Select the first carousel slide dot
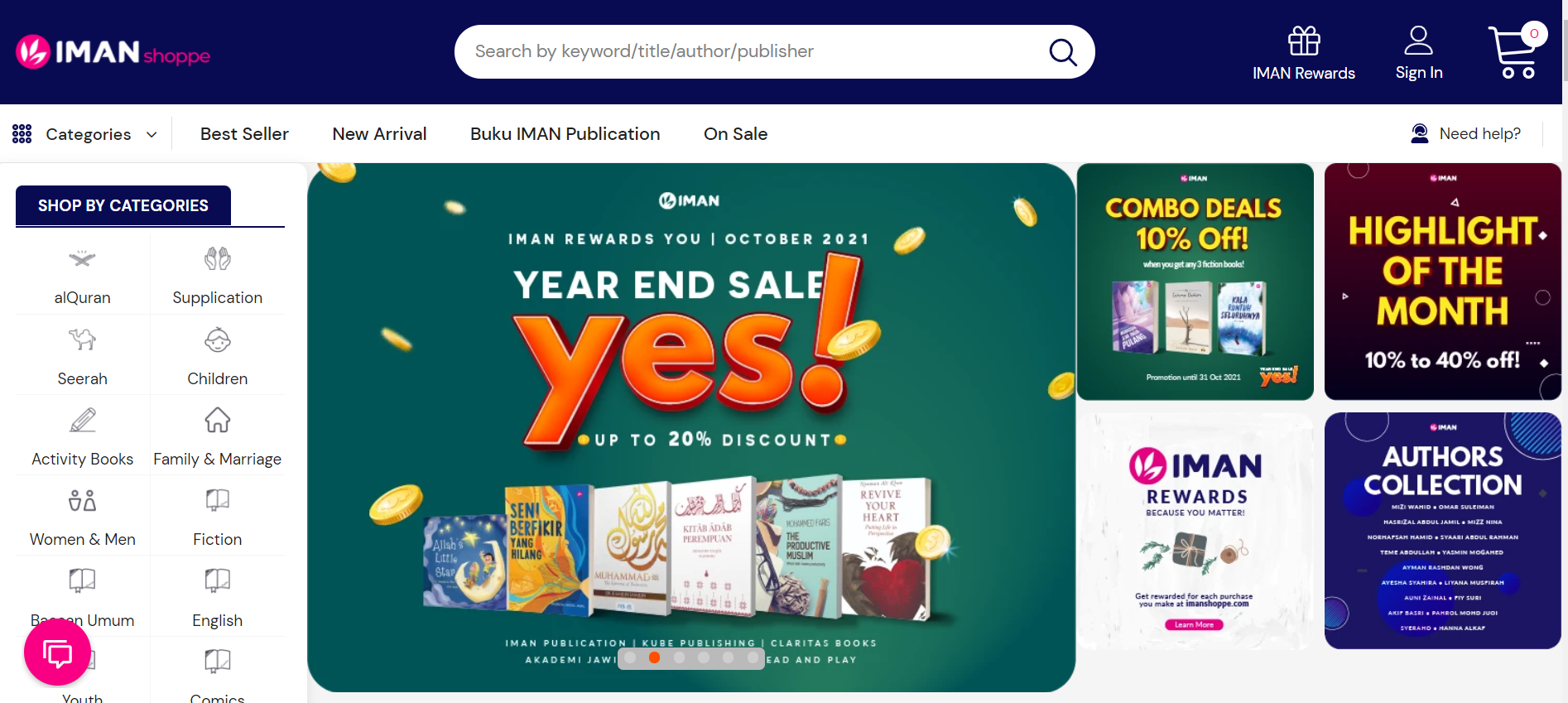 pyautogui.click(x=630, y=657)
